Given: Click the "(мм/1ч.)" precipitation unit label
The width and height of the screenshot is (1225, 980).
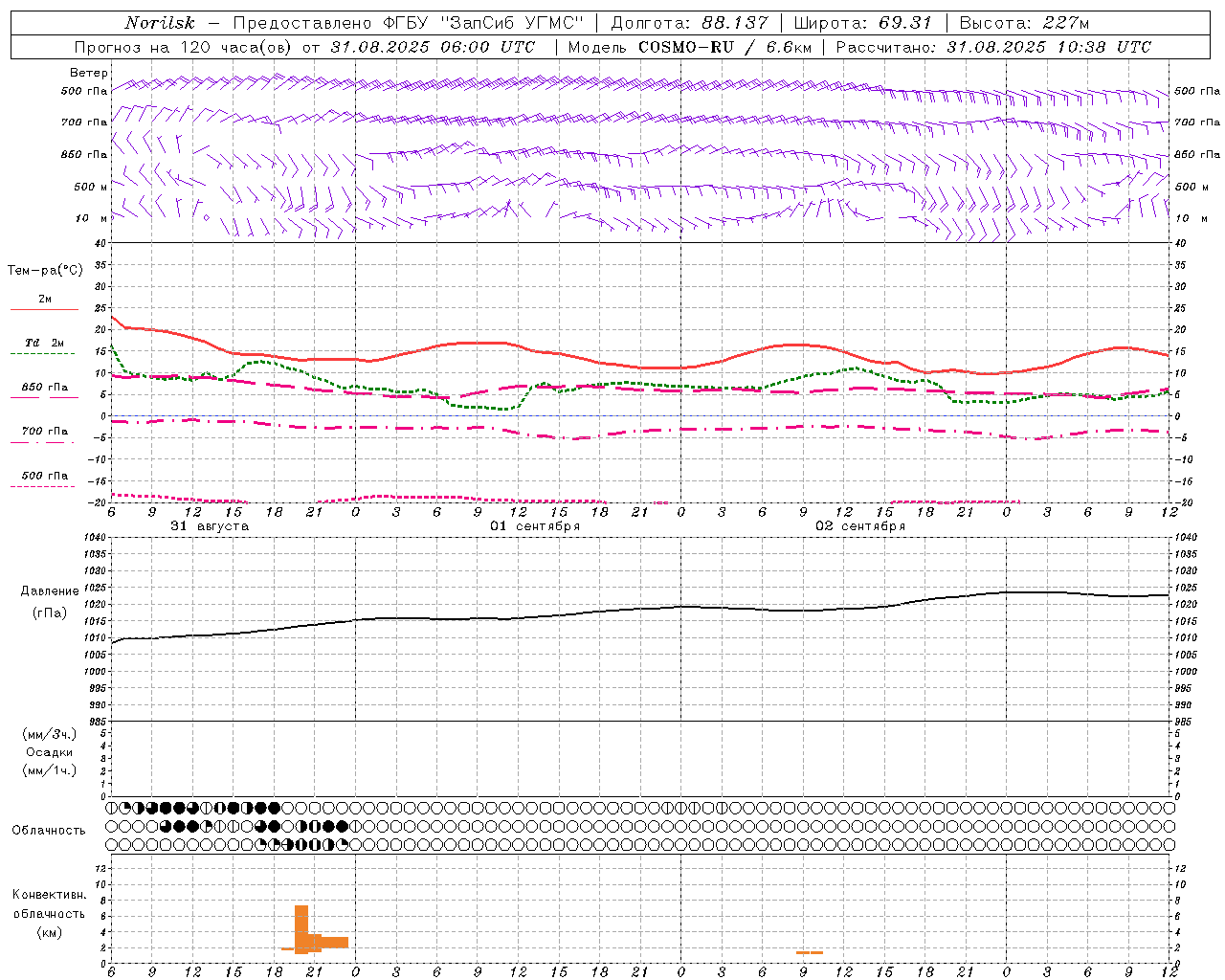Looking at the screenshot, I should pos(49,770).
